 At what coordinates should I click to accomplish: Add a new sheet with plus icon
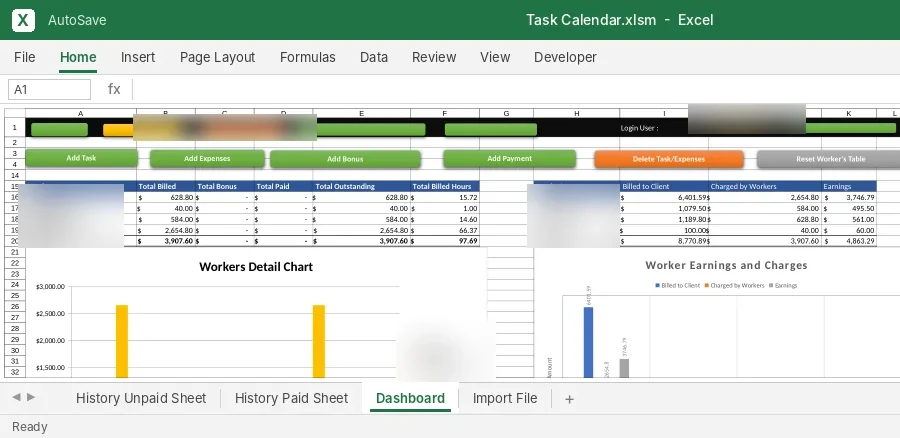tap(569, 399)
